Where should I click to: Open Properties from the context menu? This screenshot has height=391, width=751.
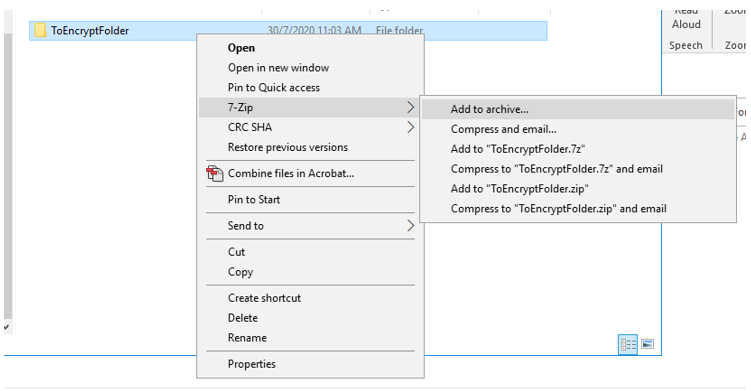click(310, 364)
